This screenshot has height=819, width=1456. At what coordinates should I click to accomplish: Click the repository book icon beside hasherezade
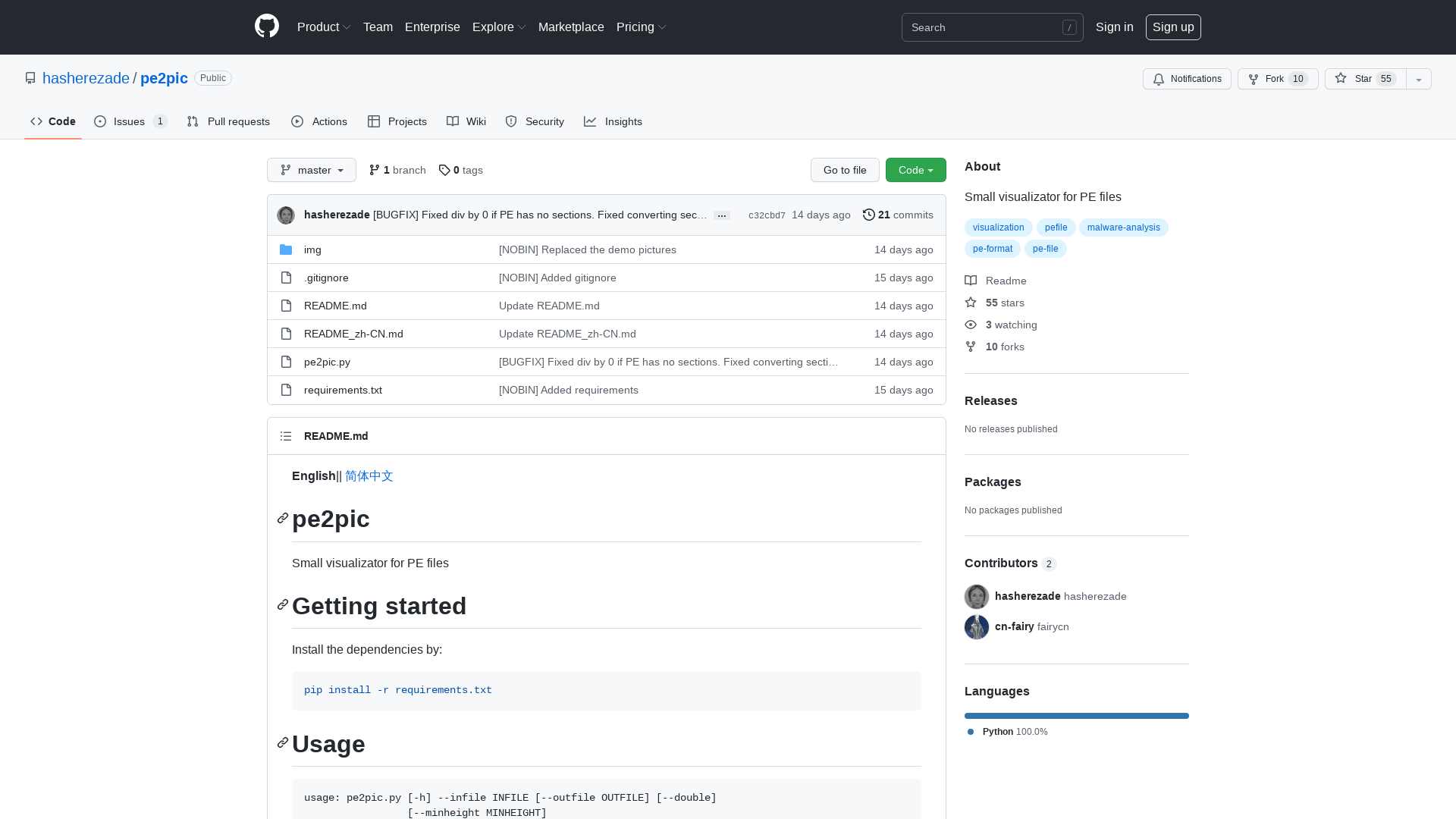[30, 78]
